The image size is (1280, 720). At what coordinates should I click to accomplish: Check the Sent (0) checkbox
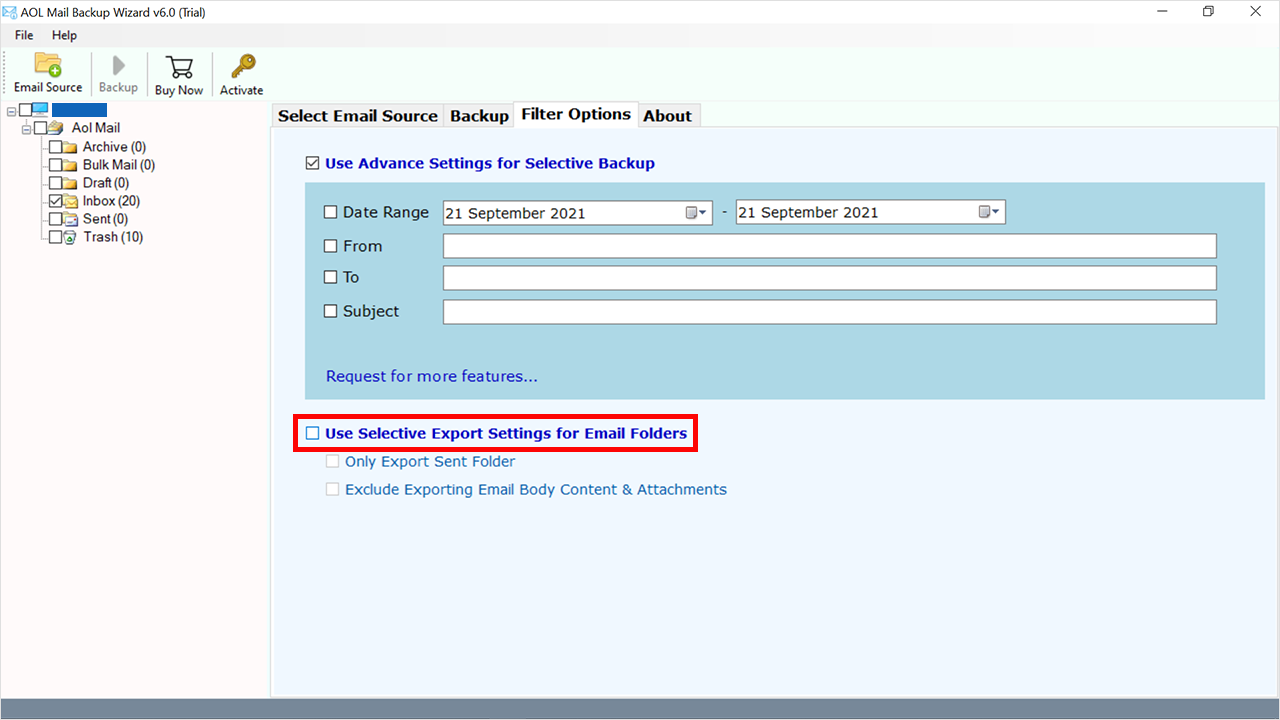pos(55,219)
